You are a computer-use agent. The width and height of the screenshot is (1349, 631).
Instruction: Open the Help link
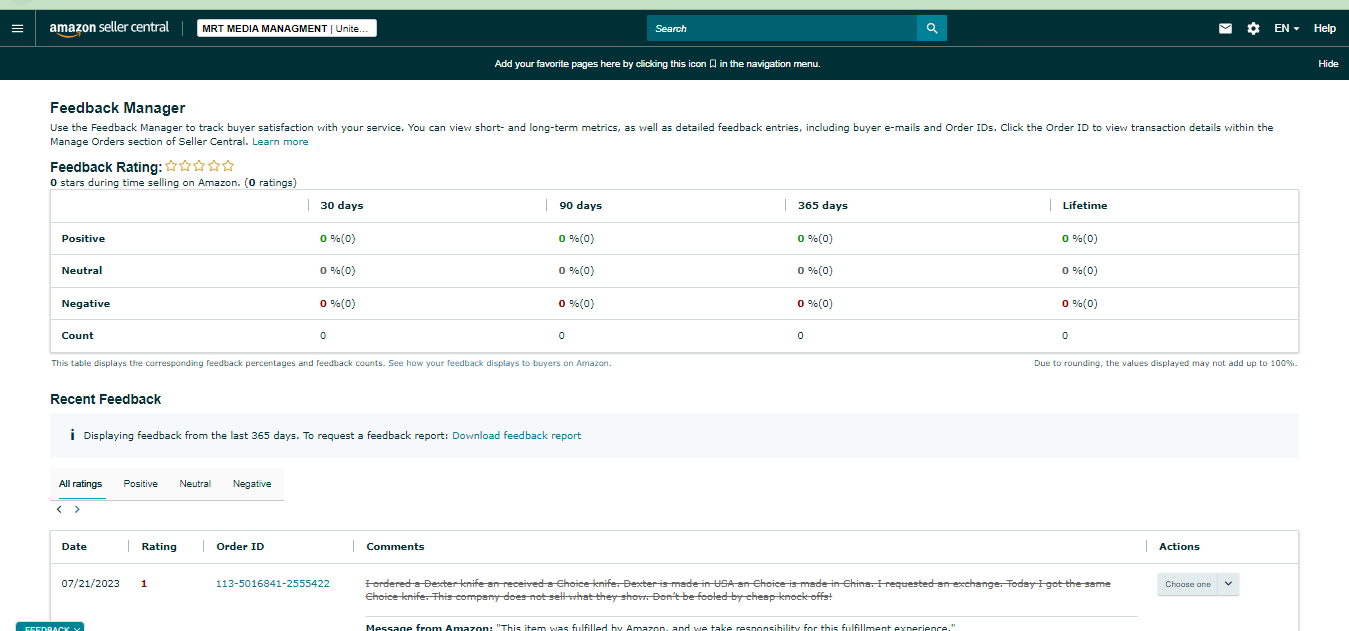[1325, 28]
